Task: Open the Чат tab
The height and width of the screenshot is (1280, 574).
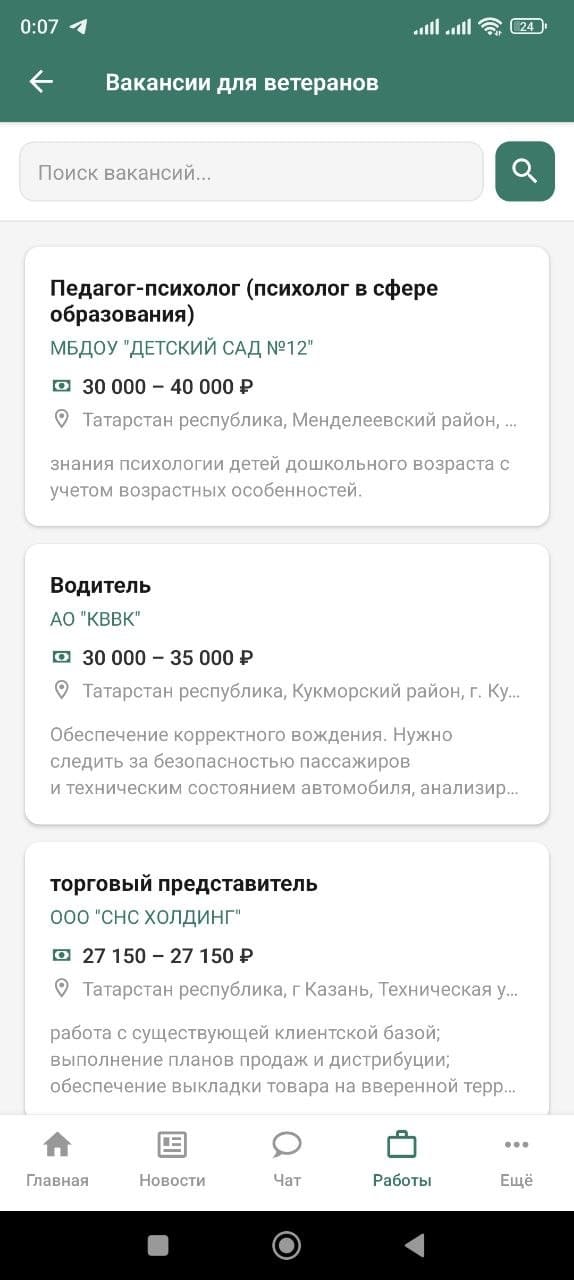Action: click(x=287, y=1160)
